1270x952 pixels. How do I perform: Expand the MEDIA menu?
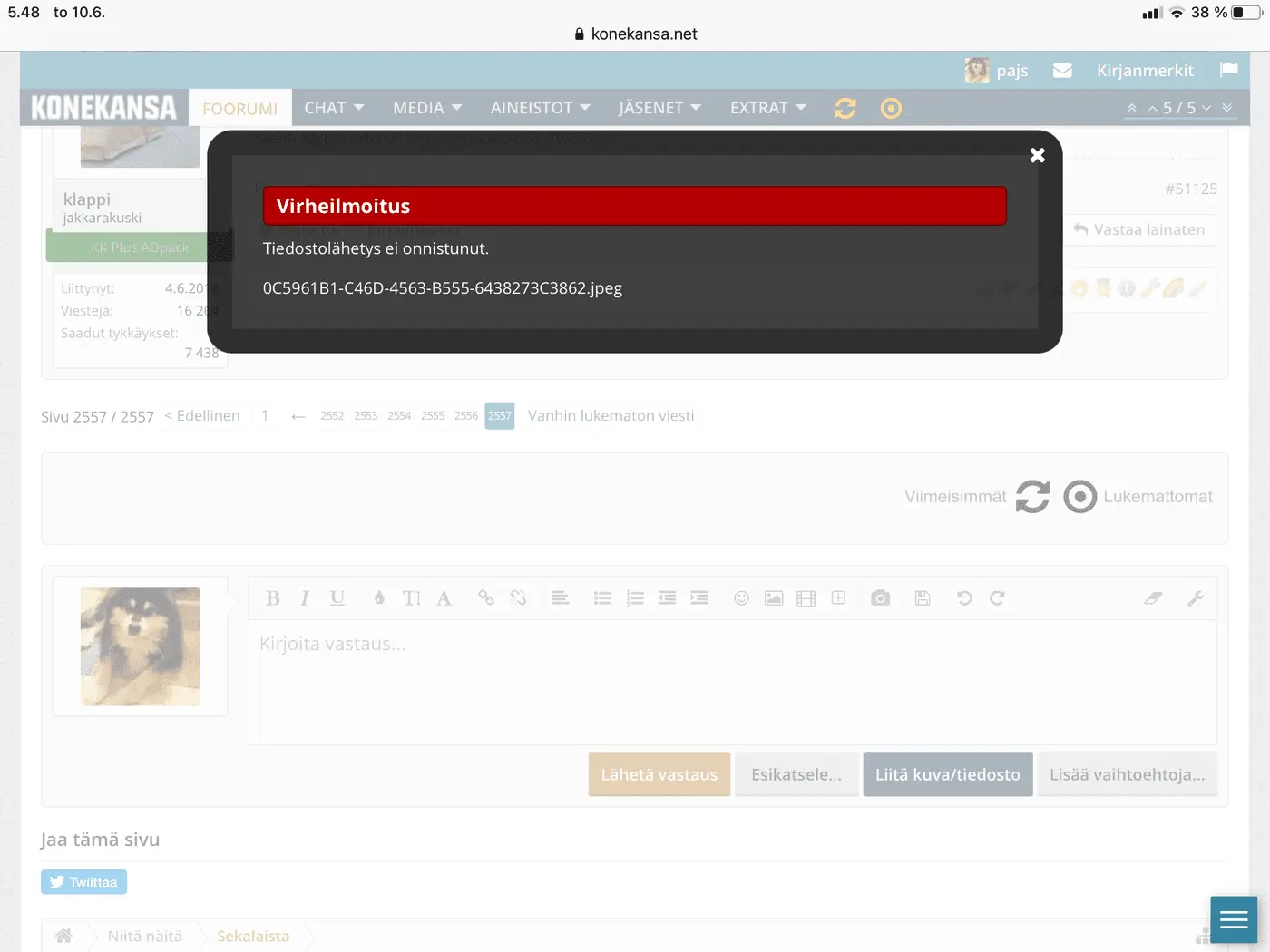click(x=427, y=108)
